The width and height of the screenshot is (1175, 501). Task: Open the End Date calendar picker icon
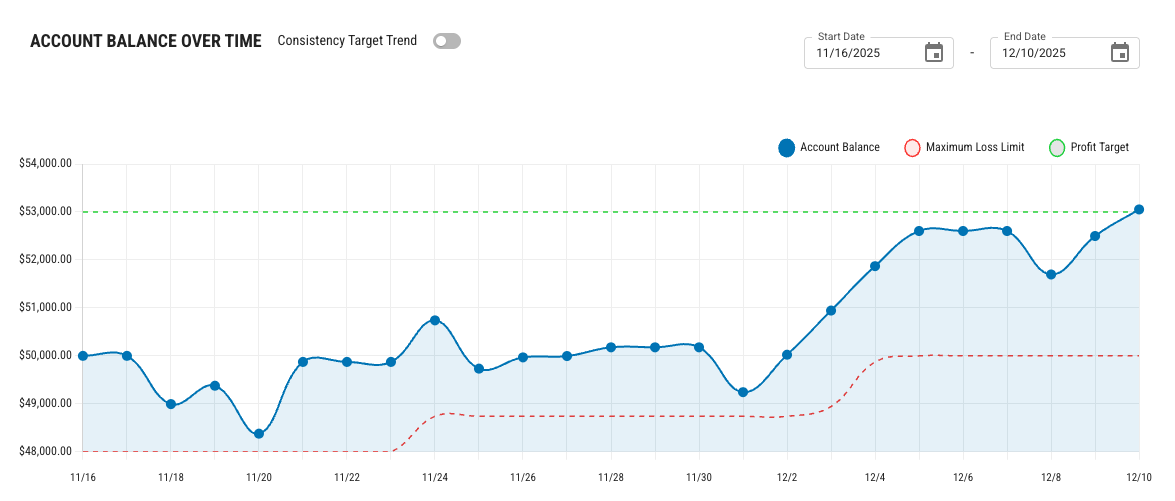click(x=1119, y=53)
